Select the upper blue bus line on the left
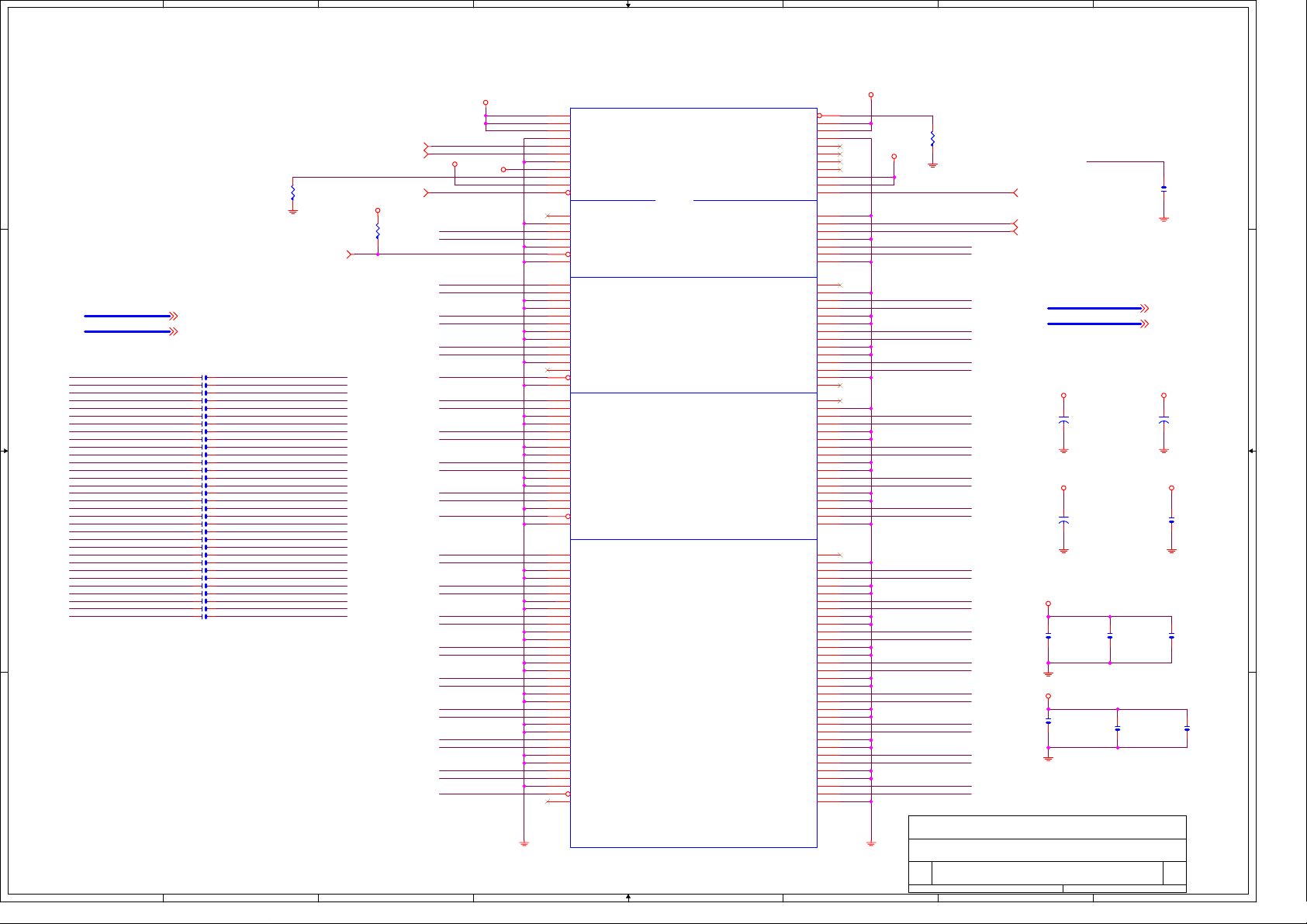 point(126,316)
